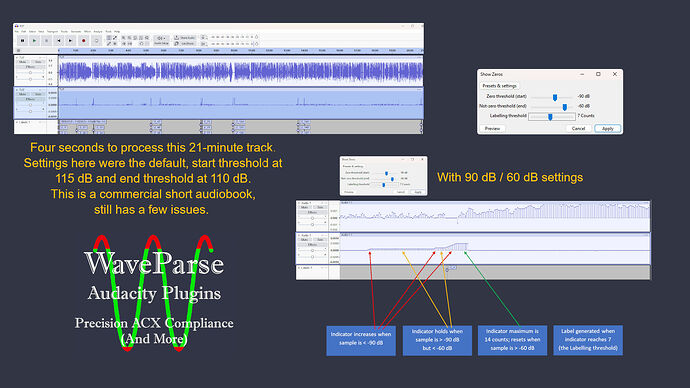Open the File menu in Audacity
Screen dimensions: 690x388
(x=17, y=32)
